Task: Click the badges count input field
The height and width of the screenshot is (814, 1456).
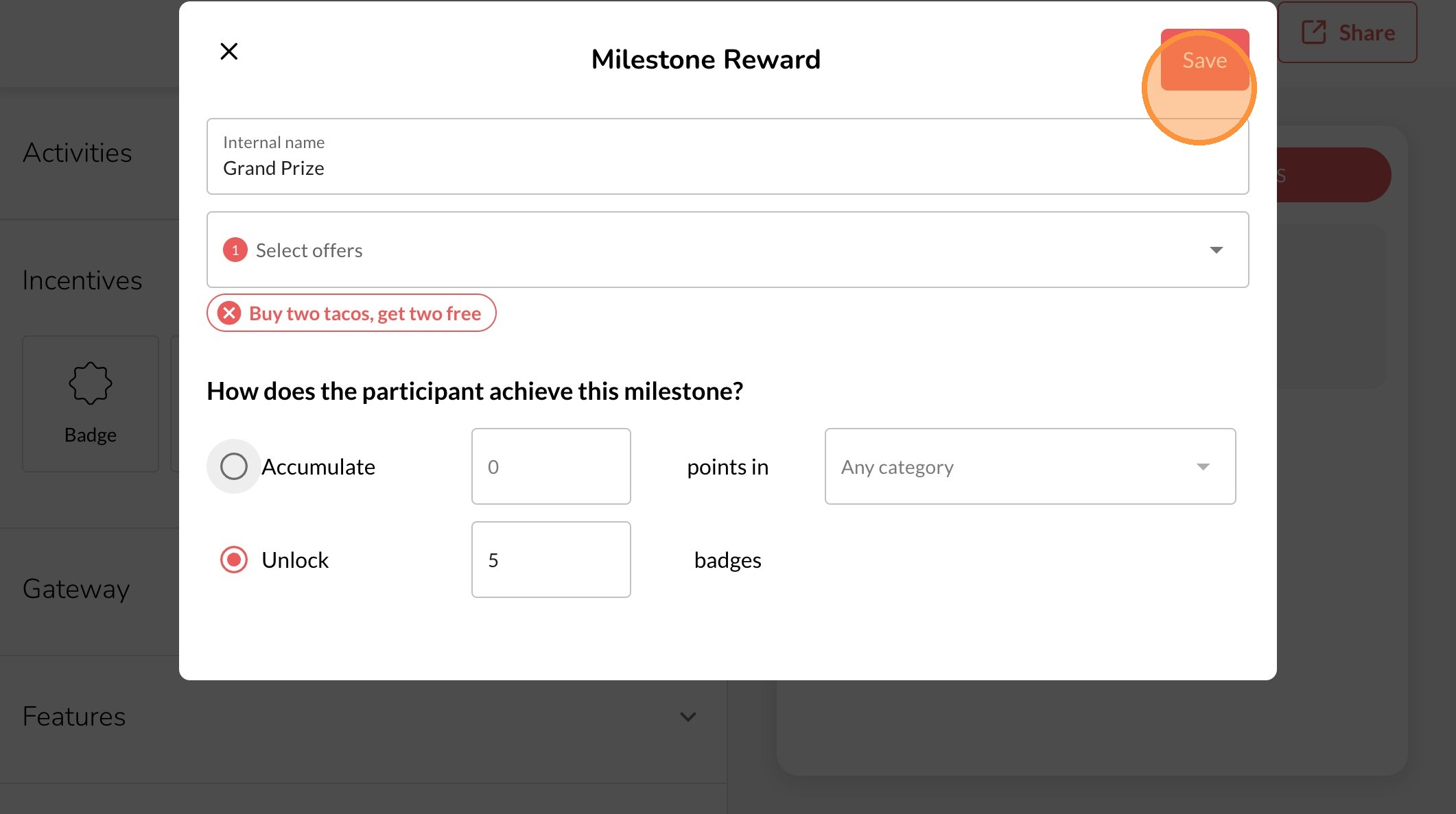Action: click(x=551, y=560)
